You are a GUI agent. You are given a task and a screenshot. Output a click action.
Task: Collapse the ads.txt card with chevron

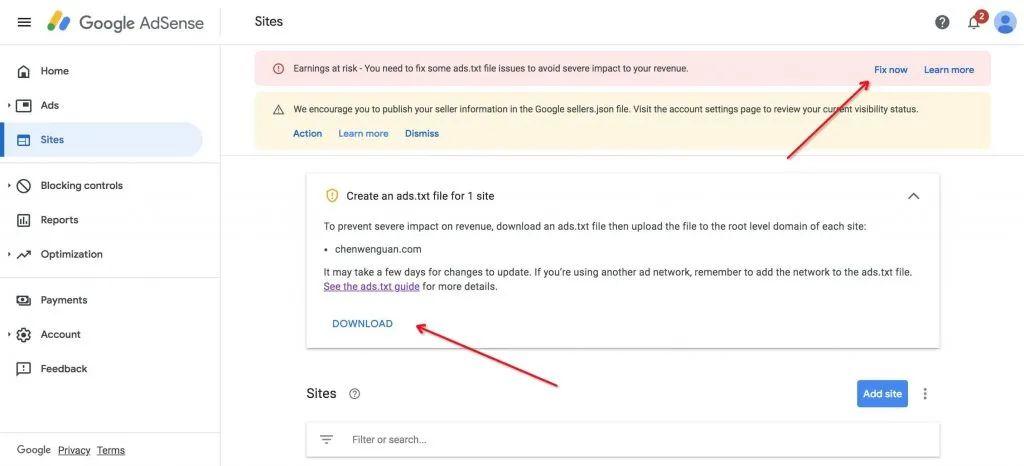(914, 196)
